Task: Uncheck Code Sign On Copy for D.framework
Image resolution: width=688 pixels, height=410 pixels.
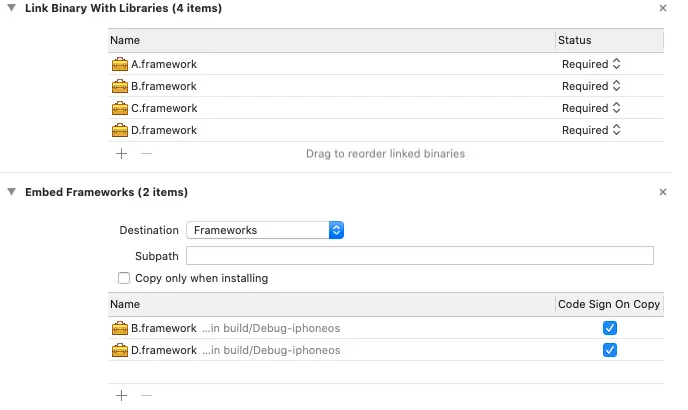Action: click(610, 350)
